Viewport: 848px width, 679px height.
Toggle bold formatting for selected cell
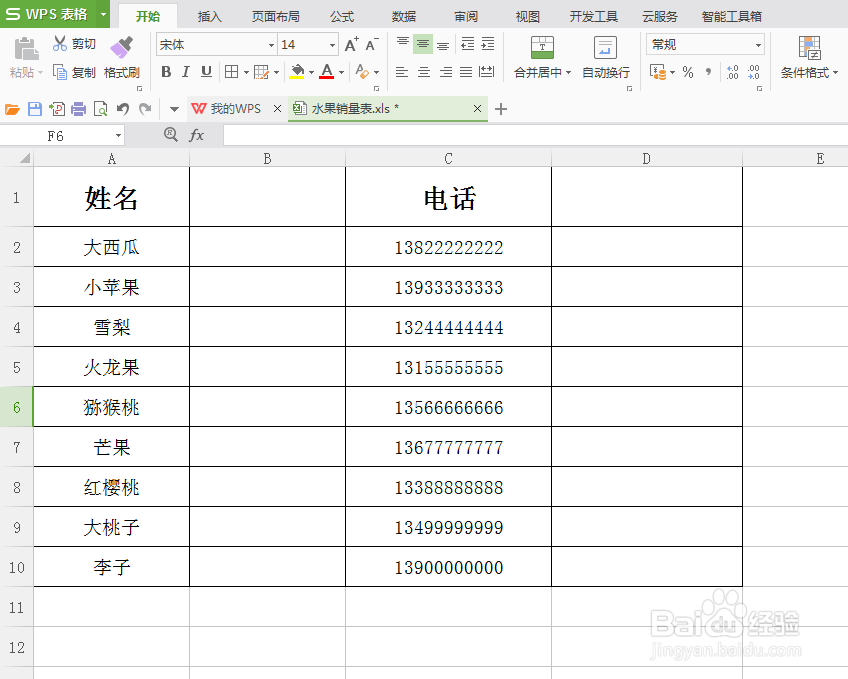click(x=166, y=73)
